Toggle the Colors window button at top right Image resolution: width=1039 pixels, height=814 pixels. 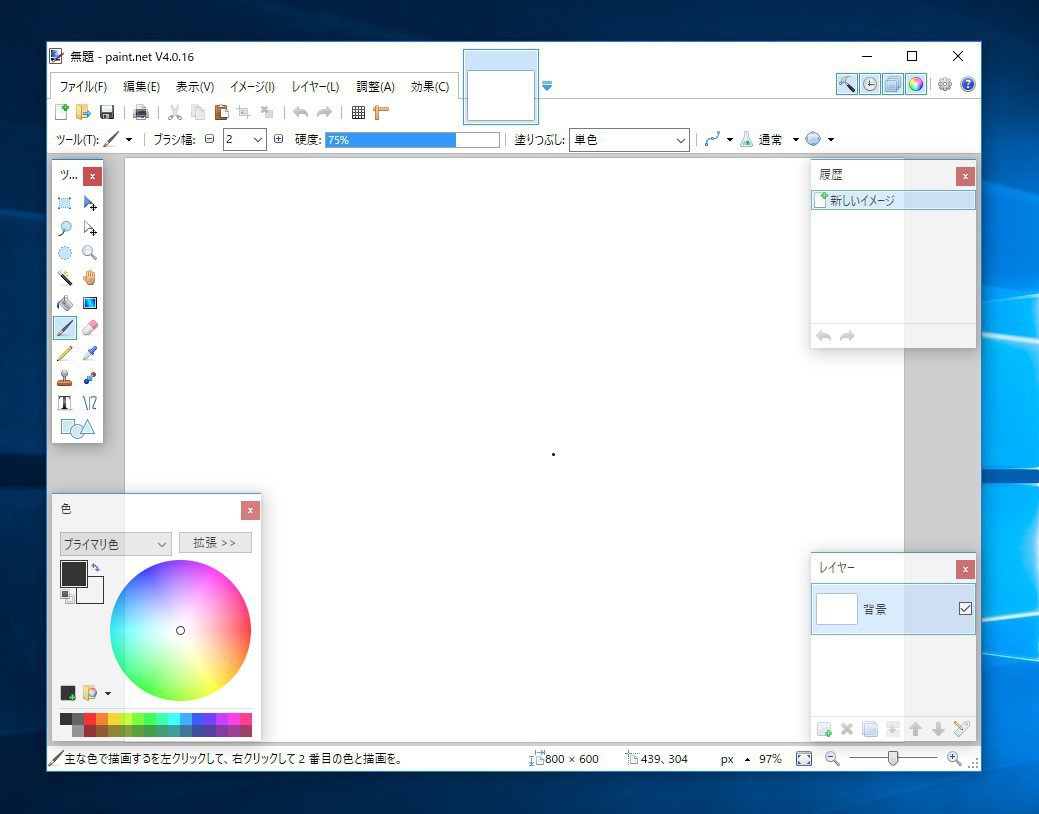click(916, 85)
